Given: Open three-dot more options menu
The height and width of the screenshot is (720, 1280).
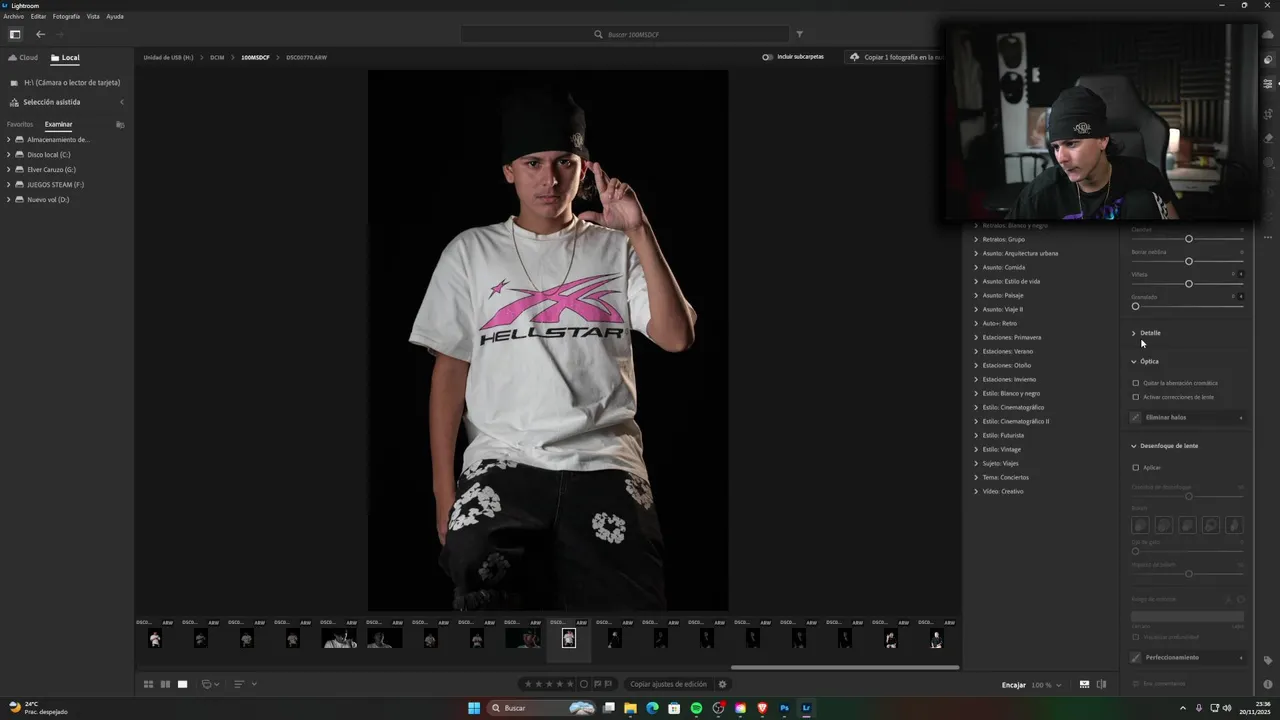Looking at the screenshot, I should coord(1268,237).
